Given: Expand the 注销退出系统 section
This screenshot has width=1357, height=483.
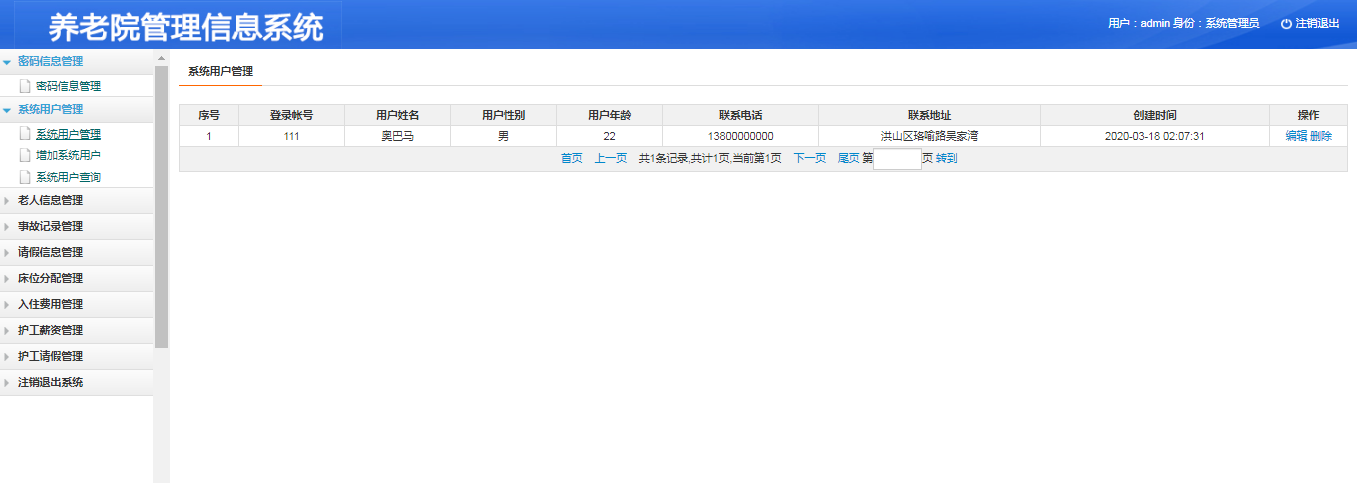Looking at the screenshot, I should click(77, 382).
